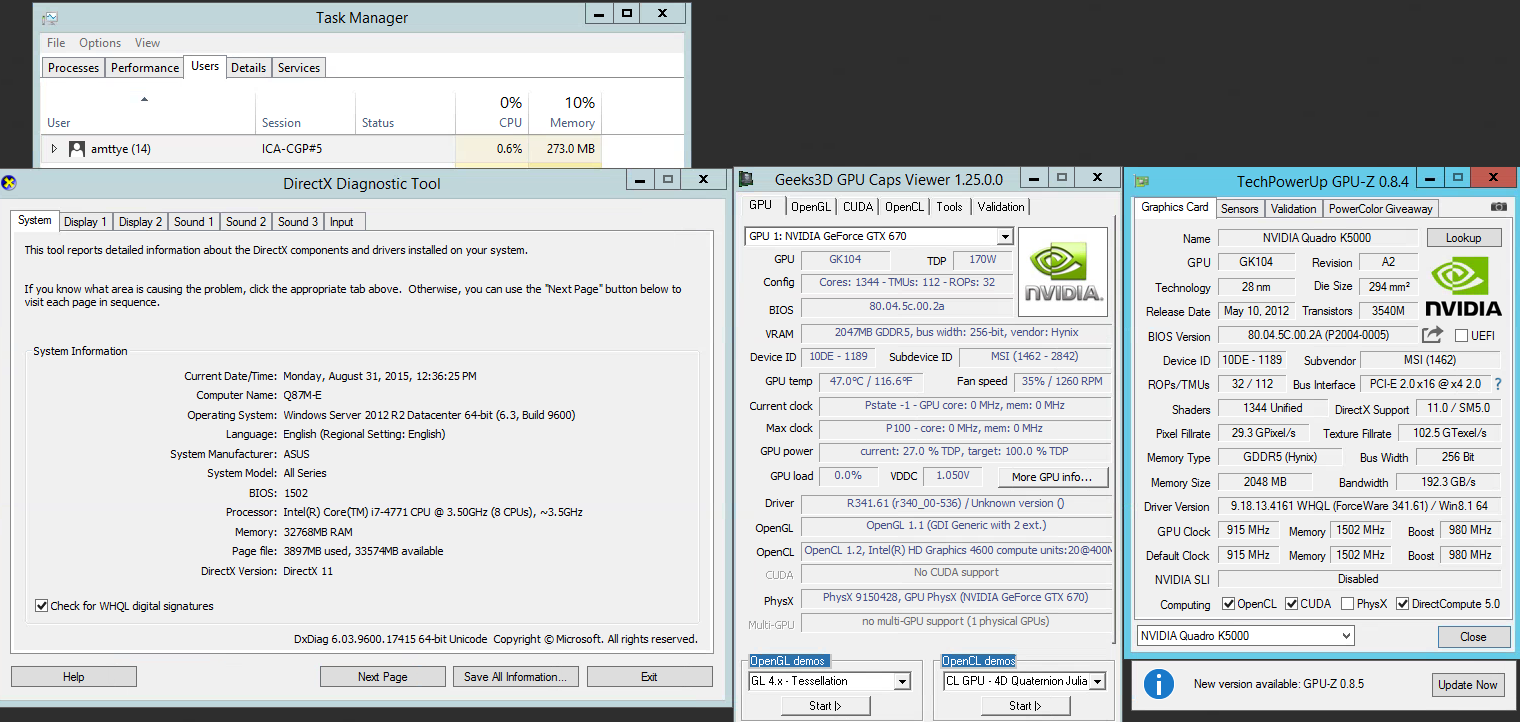
Task: Switch to OpenCL tab in GPU Caps Viewer
Action: [x=904, y=207]
